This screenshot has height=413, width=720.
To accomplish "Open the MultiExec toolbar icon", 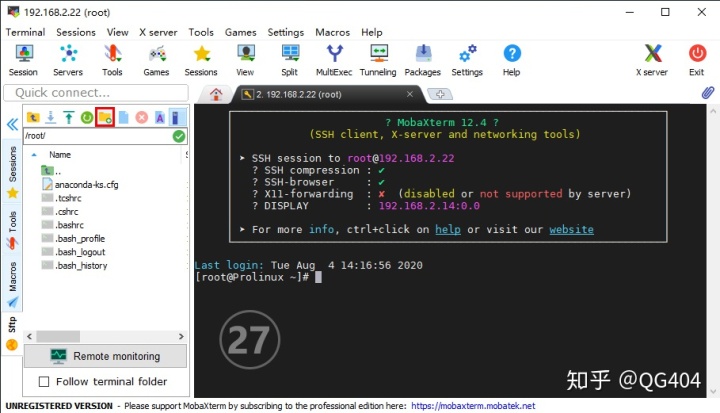I will click(334, 60).
